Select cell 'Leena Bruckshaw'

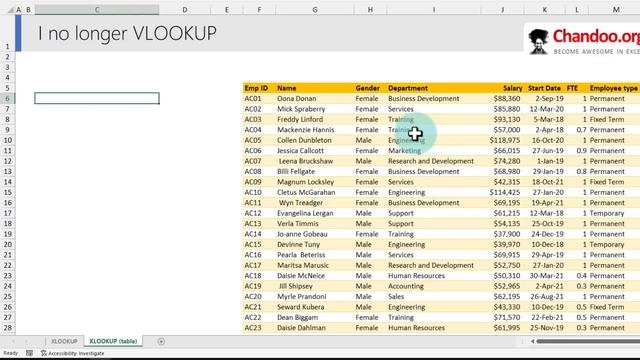coord(315,161)
